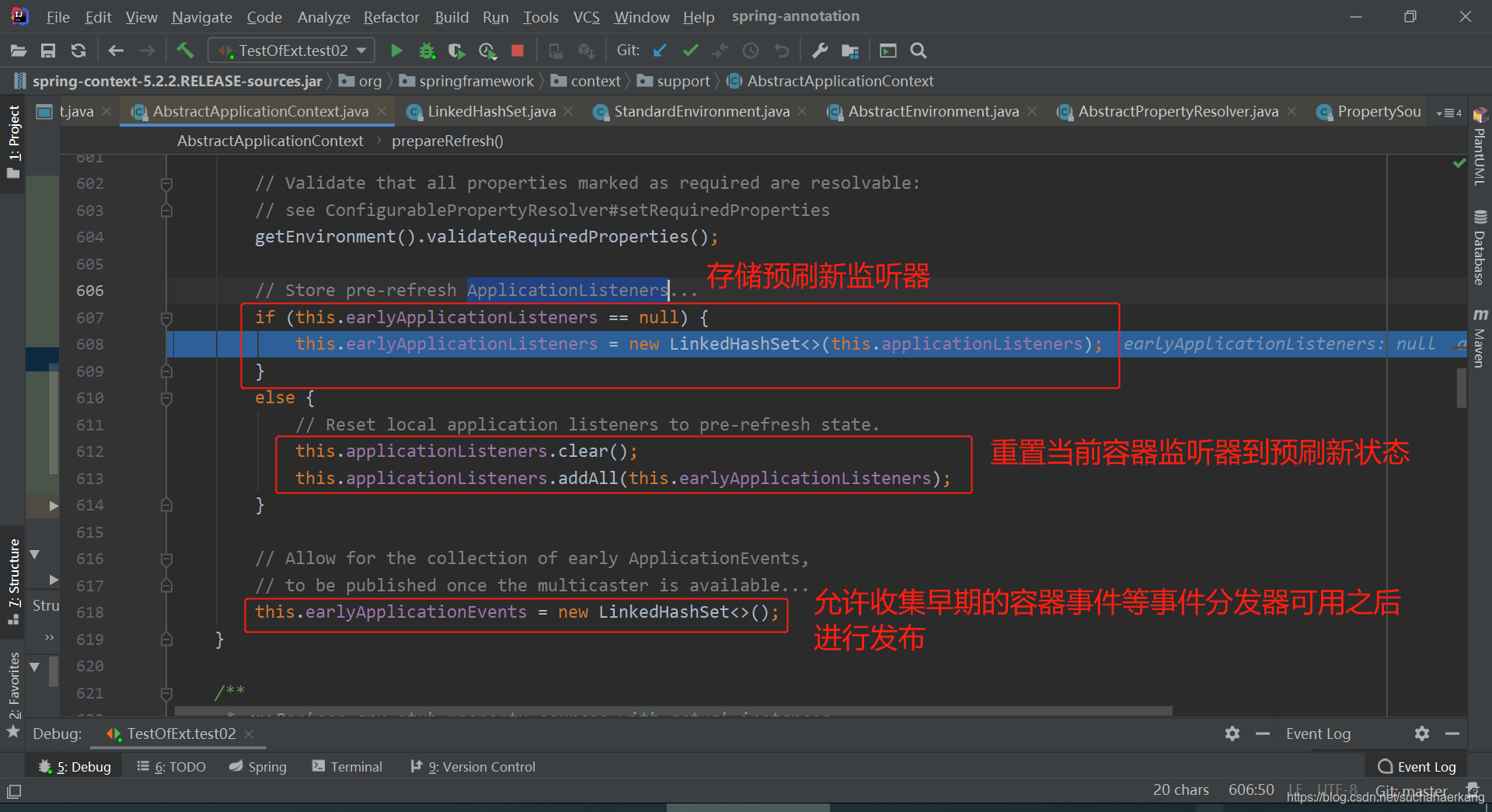Start debugging with the green bug icon
The image size is (1492, 812).
[427, 51]
